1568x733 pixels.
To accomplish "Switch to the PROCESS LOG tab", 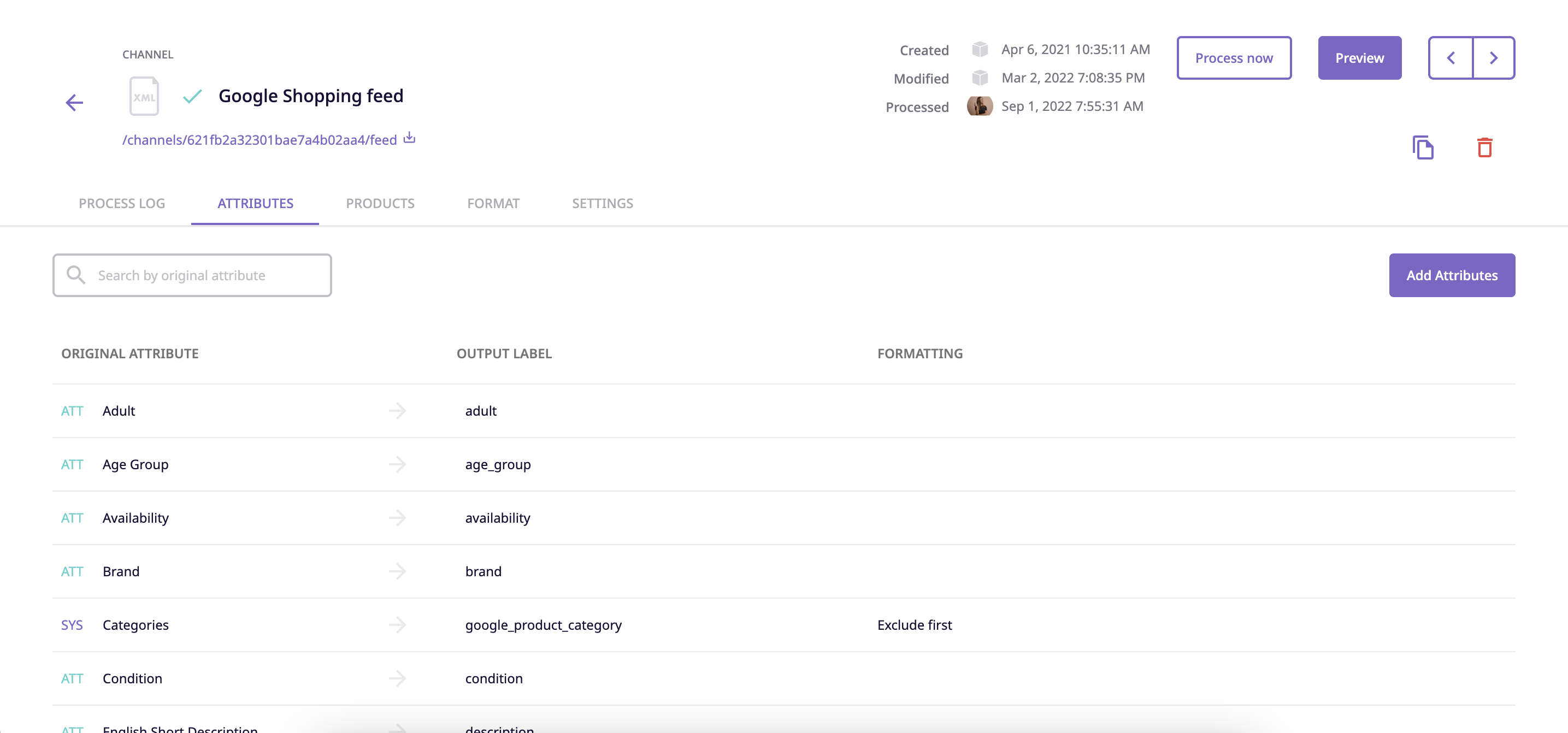I will [122, 203].
